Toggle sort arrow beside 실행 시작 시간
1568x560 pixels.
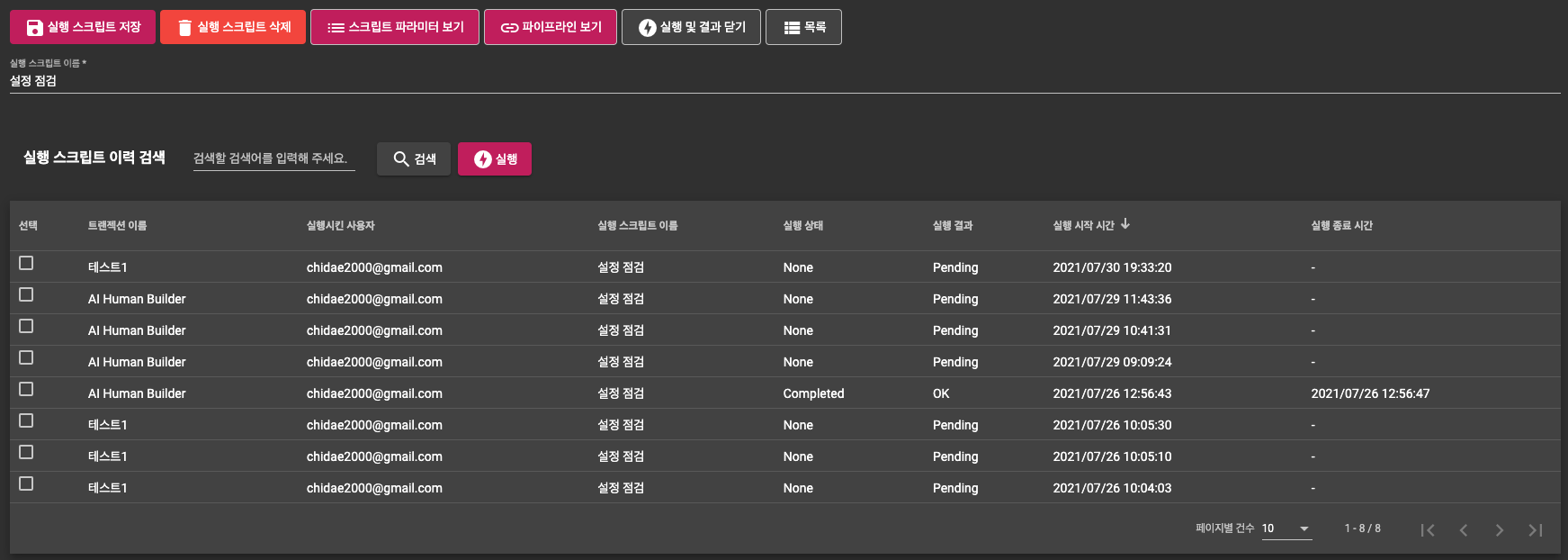pyautogui.click(x=1125, y=224)
